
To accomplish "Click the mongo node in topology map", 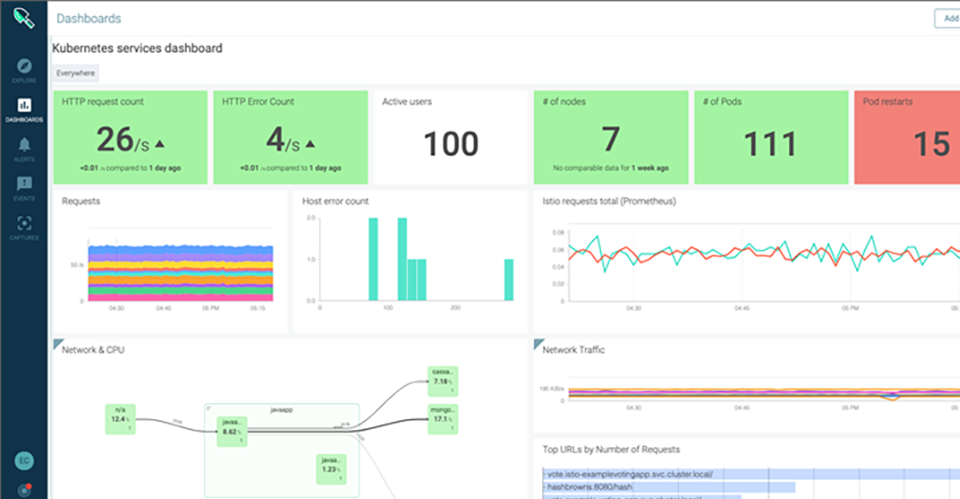I will [441, 418].
